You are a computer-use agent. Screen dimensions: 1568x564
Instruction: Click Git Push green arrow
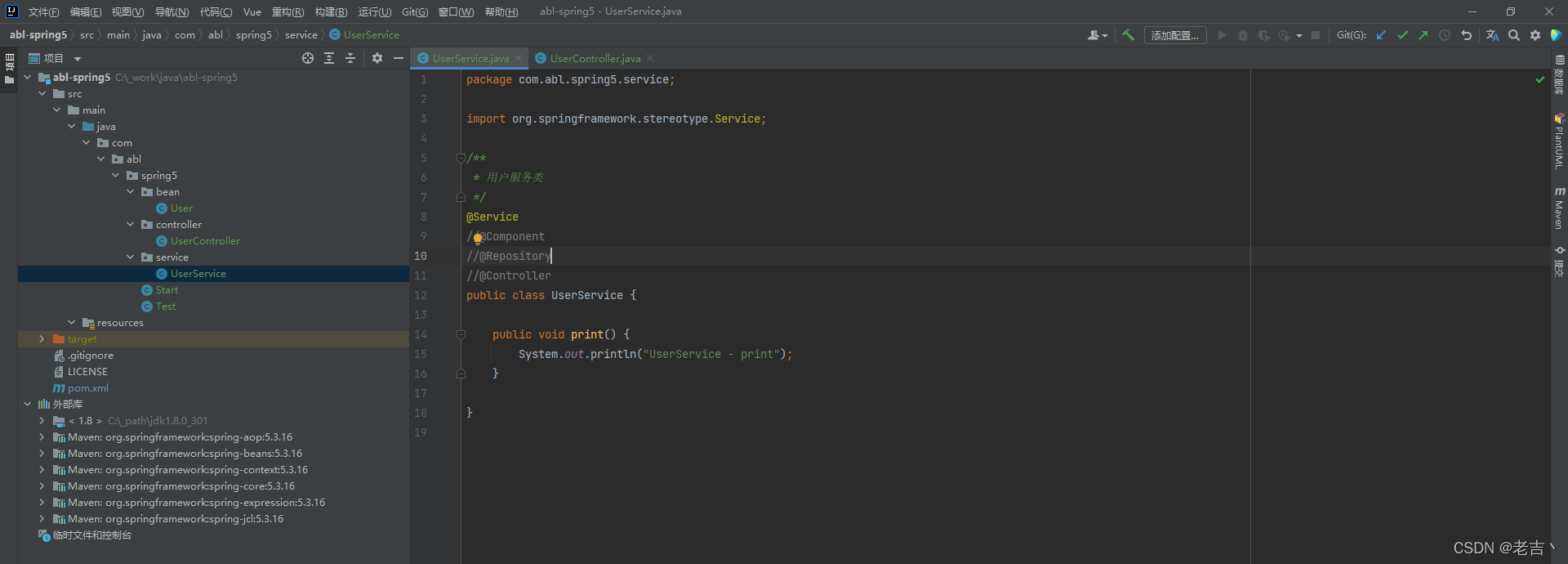point(1423,35)
